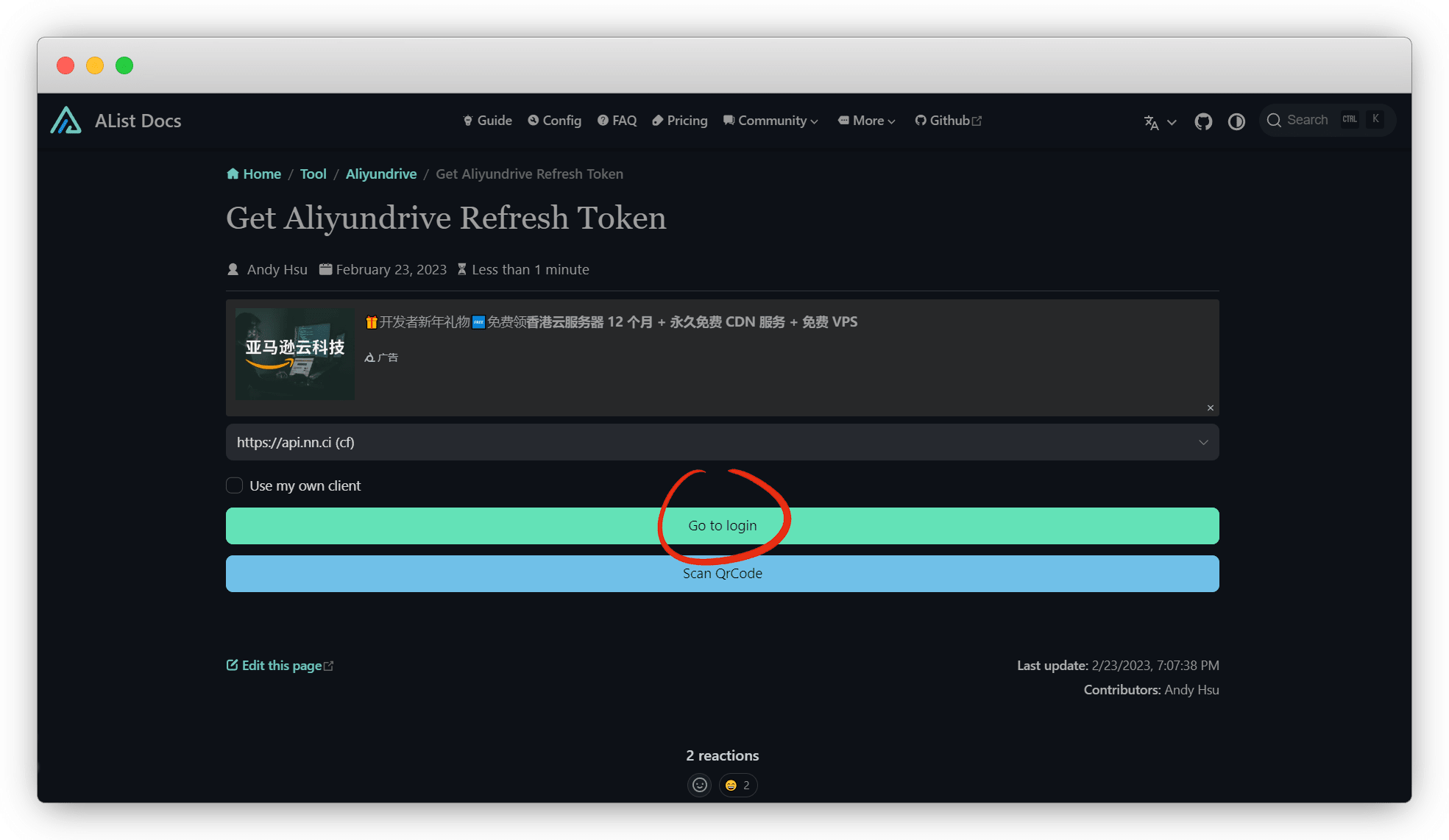
Task: Click the macOS yellow minimize button
Action: coord(95,65)
